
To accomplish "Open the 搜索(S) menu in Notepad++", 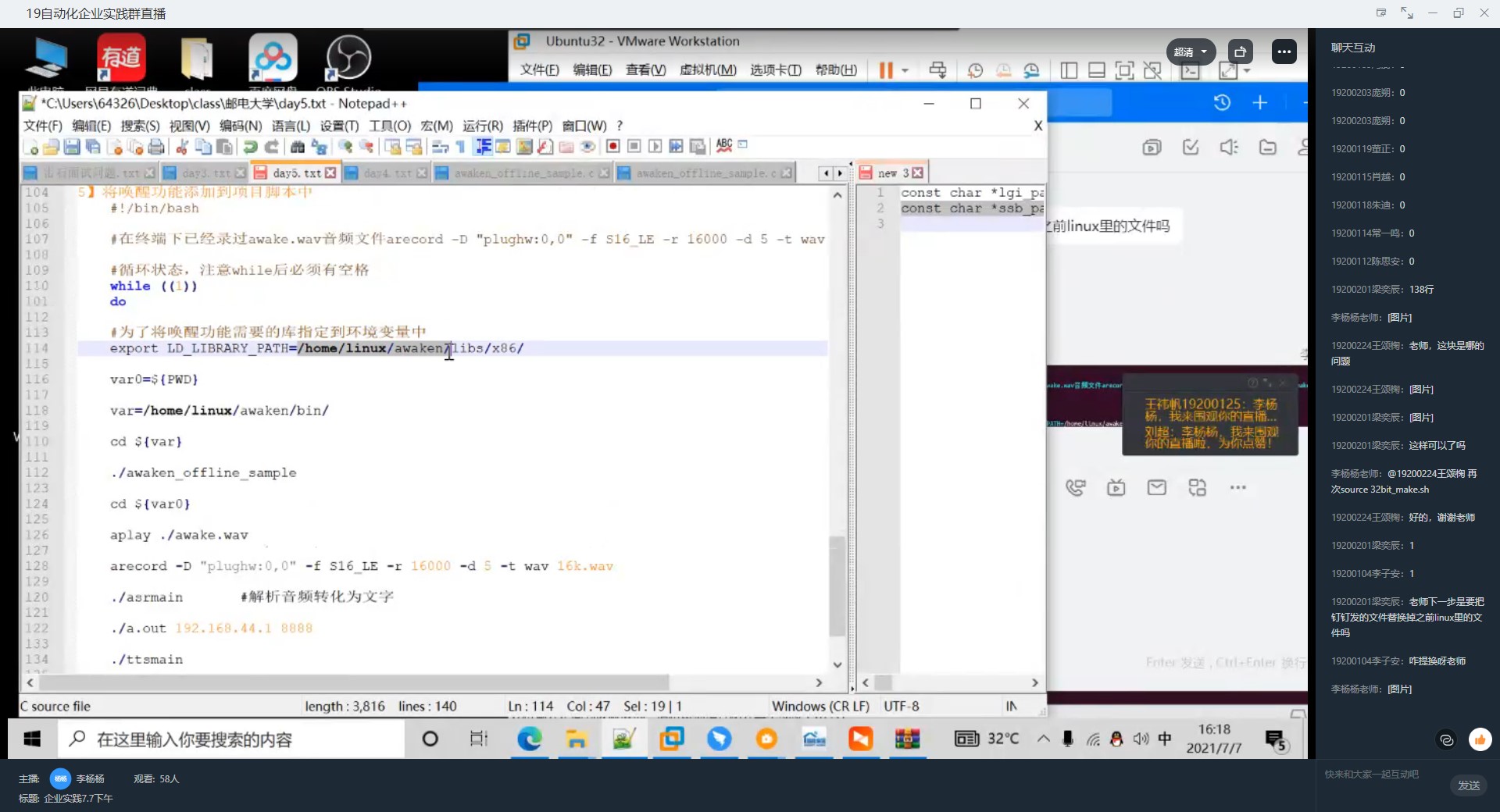I will pos(140,126).
